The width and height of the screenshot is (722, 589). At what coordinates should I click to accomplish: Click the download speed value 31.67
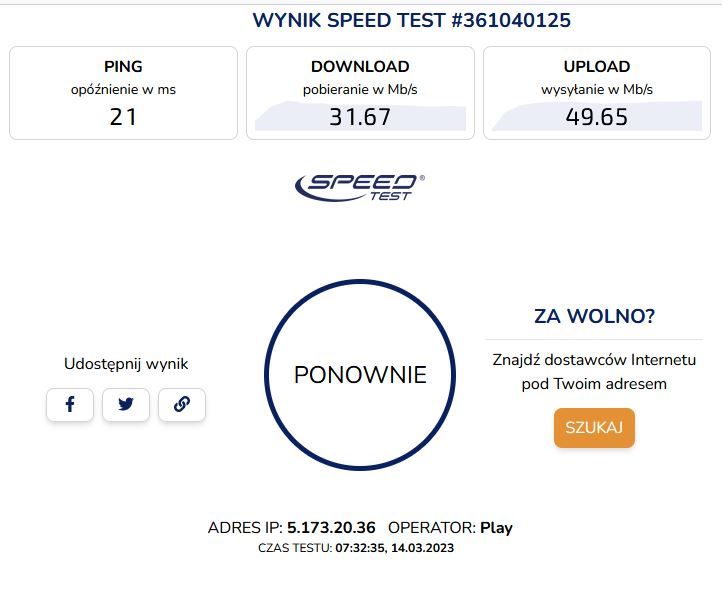click(360, 117)
